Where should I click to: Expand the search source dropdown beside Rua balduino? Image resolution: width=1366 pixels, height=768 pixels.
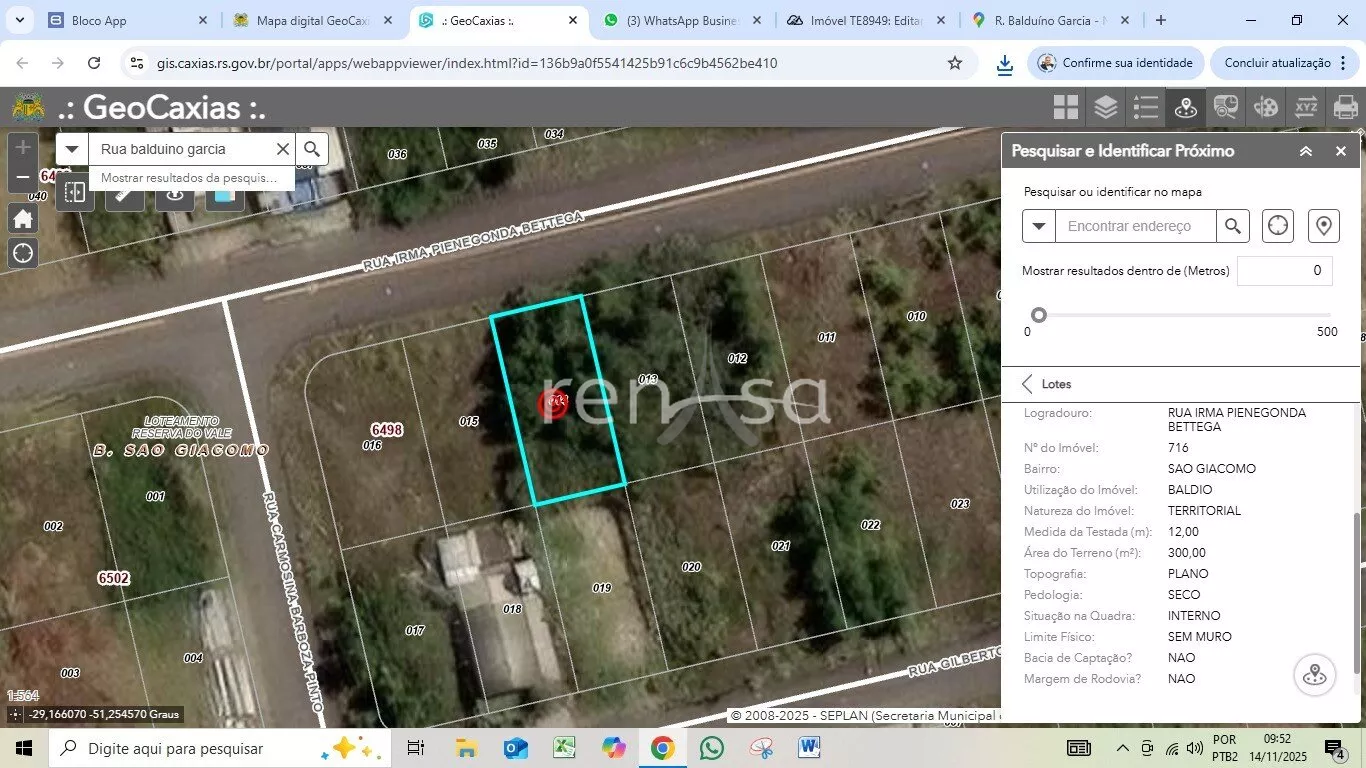tap(72, 149)
